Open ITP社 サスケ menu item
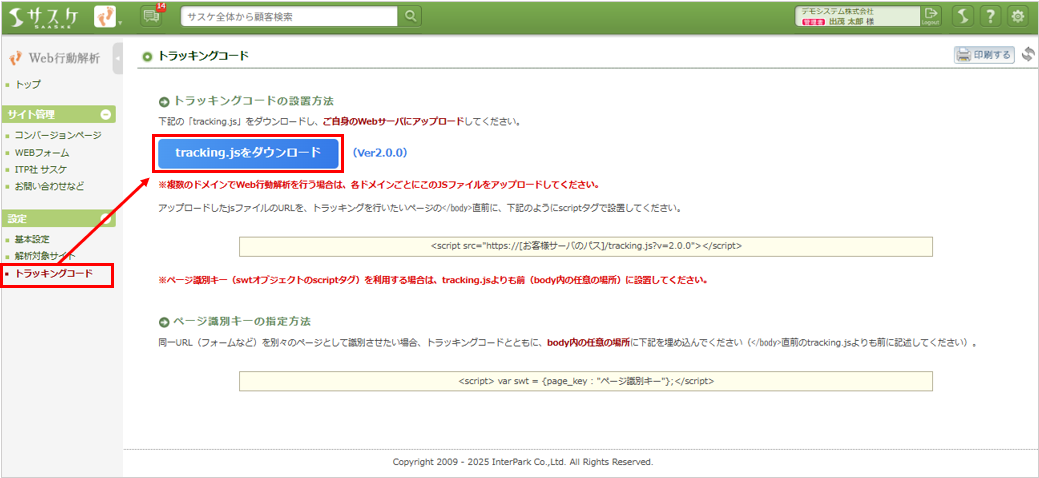1039x478 pixels. 40,169
